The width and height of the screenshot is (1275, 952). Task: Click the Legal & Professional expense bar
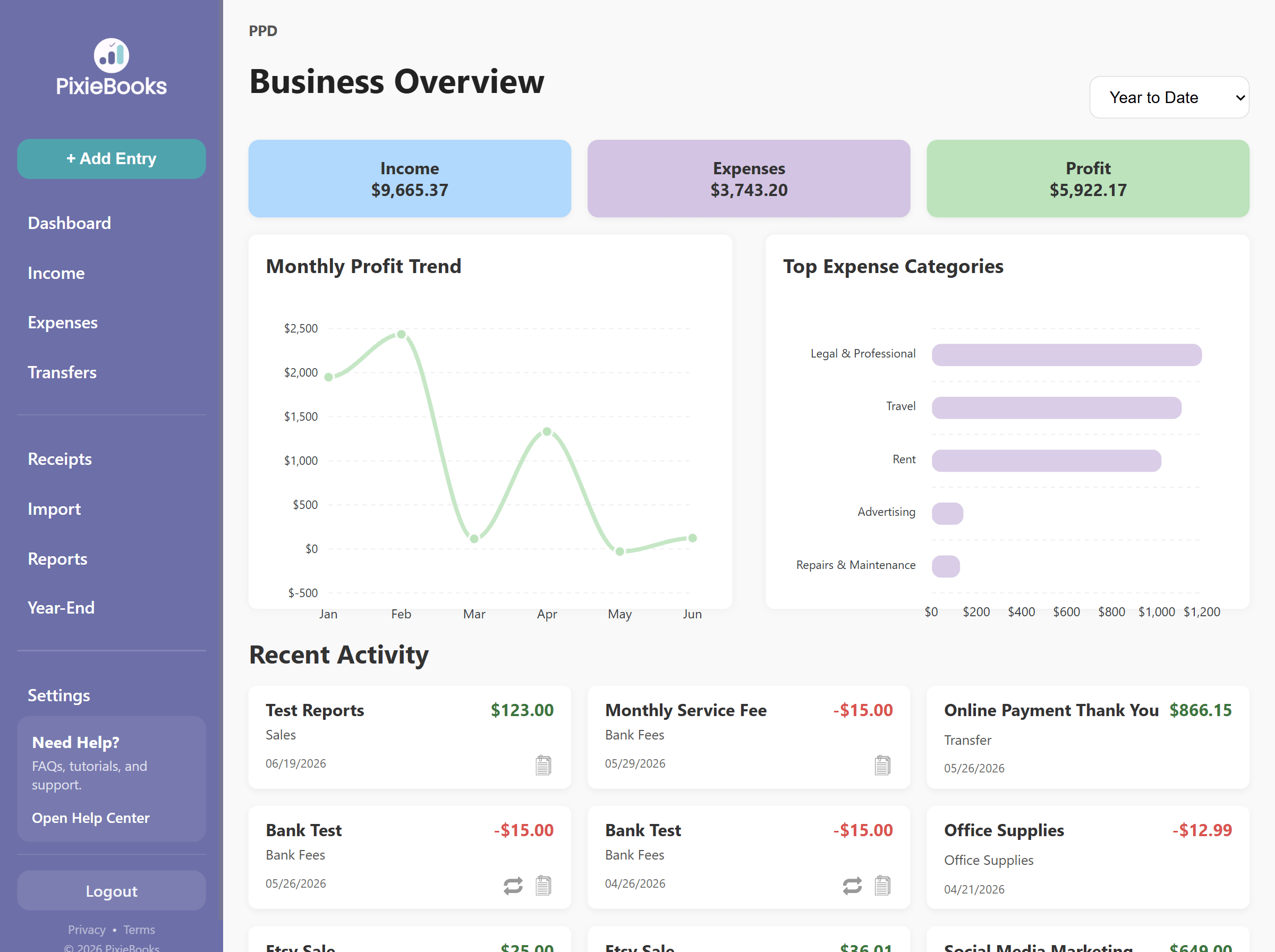coord(1066,355)
